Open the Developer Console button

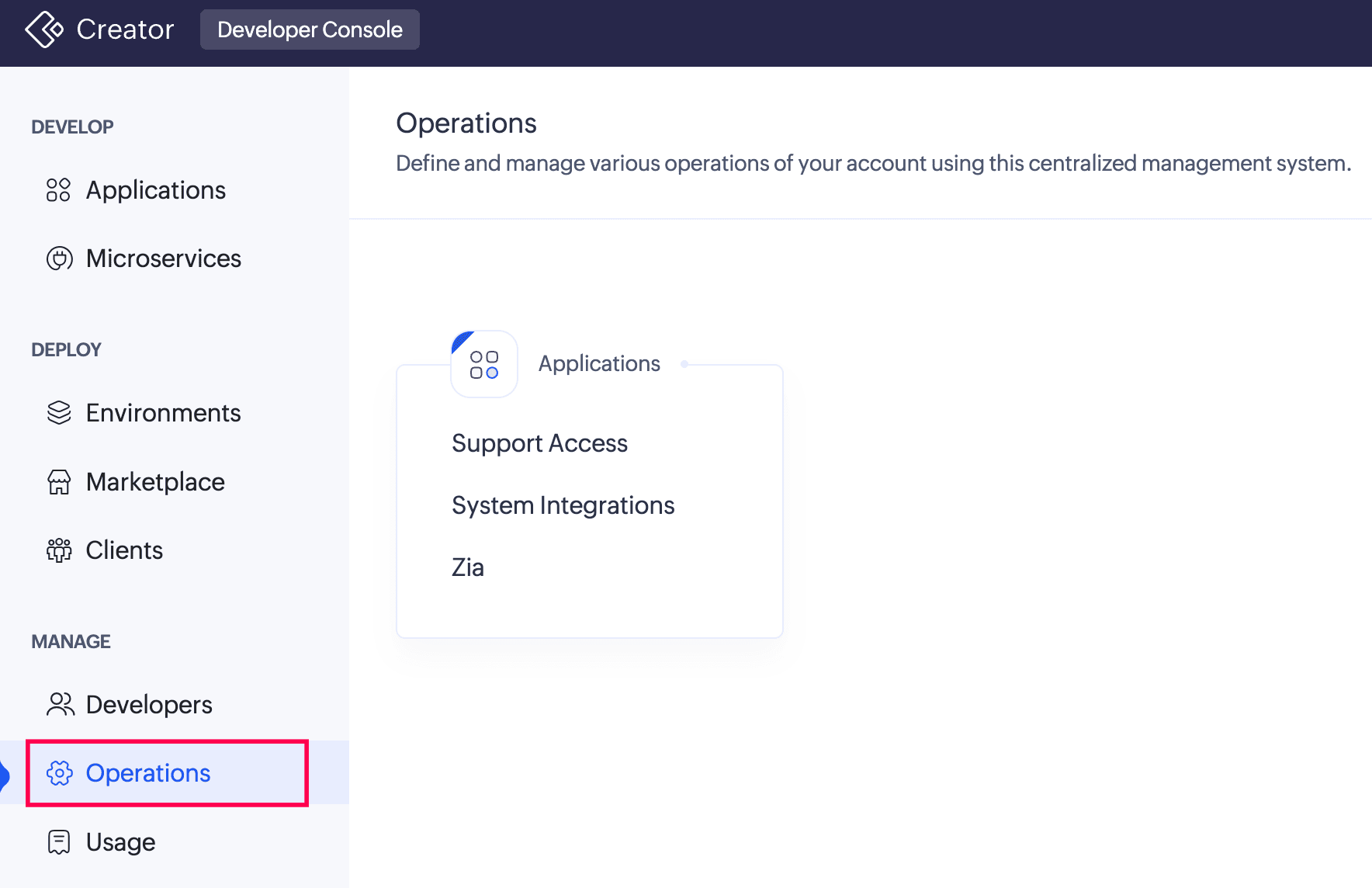click(310, 29)
